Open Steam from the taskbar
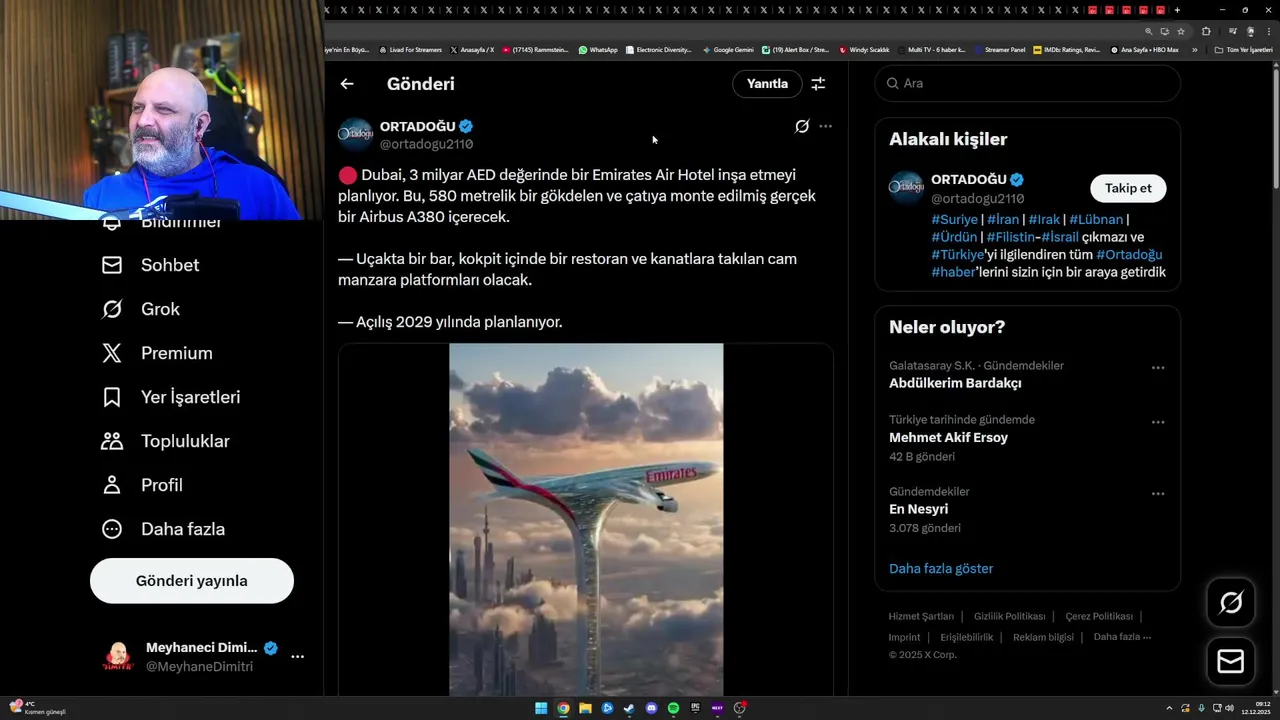Image resolution: width=1280 pixels, height=720 pixels. click(629, 708)
